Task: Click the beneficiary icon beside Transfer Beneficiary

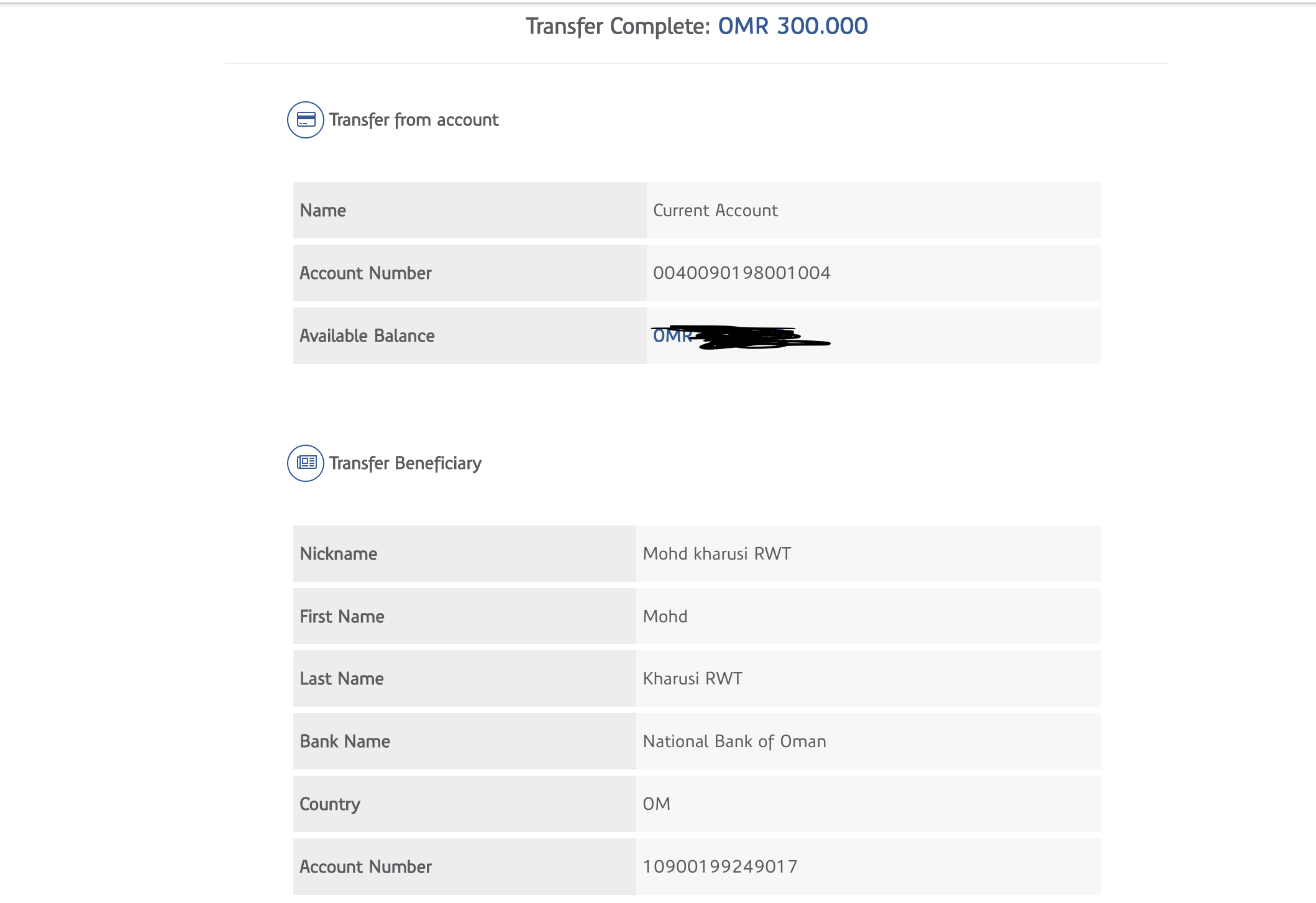Action: (x=305, y=463)
